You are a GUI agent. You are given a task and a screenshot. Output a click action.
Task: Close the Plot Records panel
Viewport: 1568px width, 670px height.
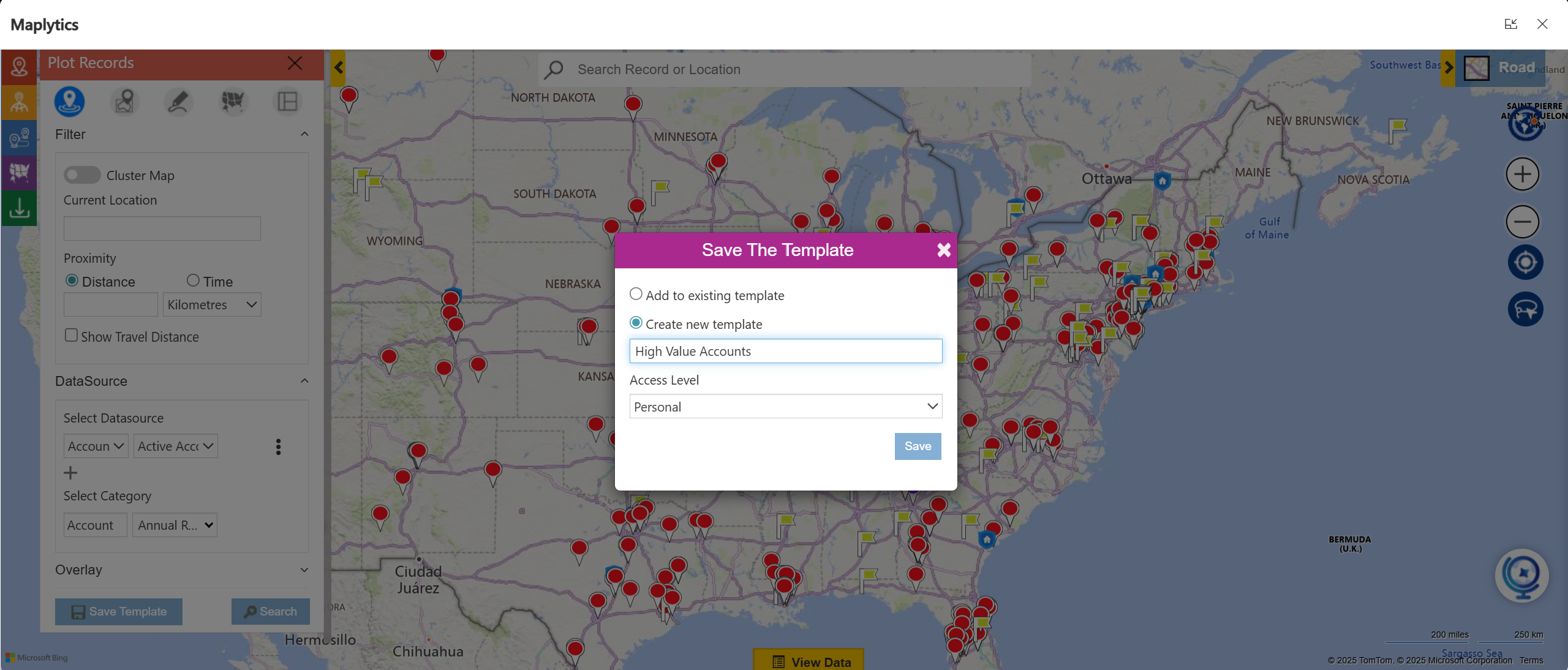pyautogui.click(x=295, y=63)
